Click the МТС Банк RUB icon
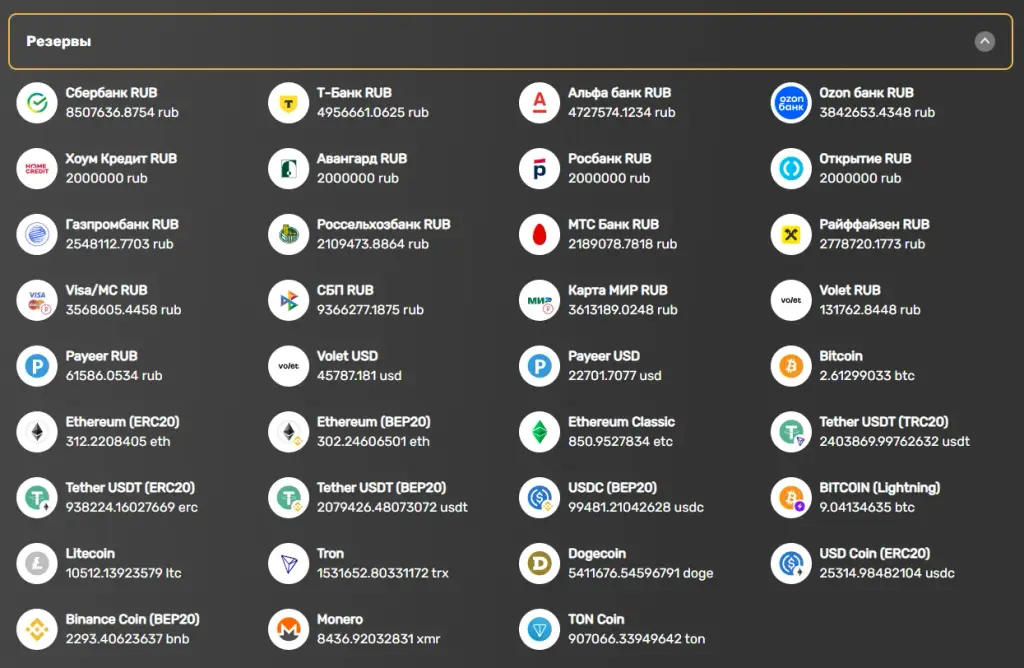1024x668 pixels. pyautogui.click(x=539, y=234)
